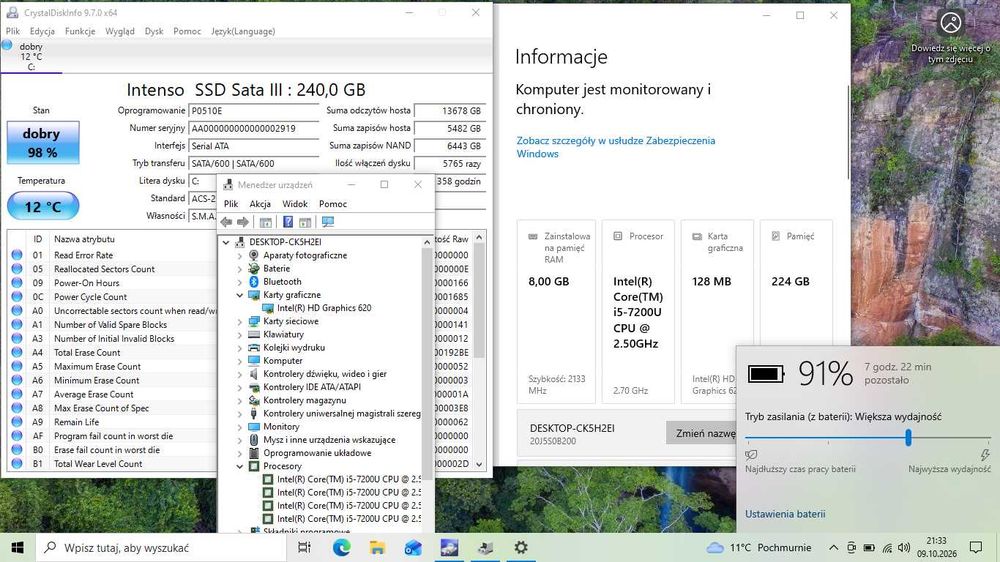Click the Nazwa atrybutu column header
The height and width of the screenshot is (562, 1000).
[x=84, y=239]
